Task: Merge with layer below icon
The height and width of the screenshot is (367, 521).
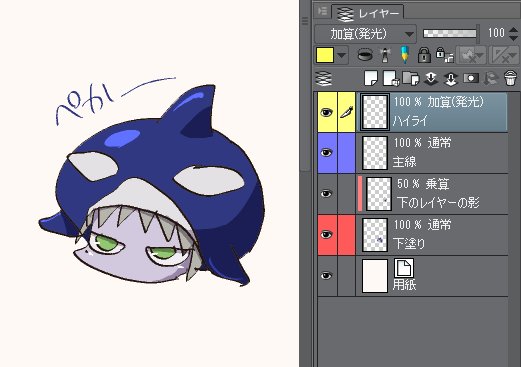Action: tap(450, 79)
